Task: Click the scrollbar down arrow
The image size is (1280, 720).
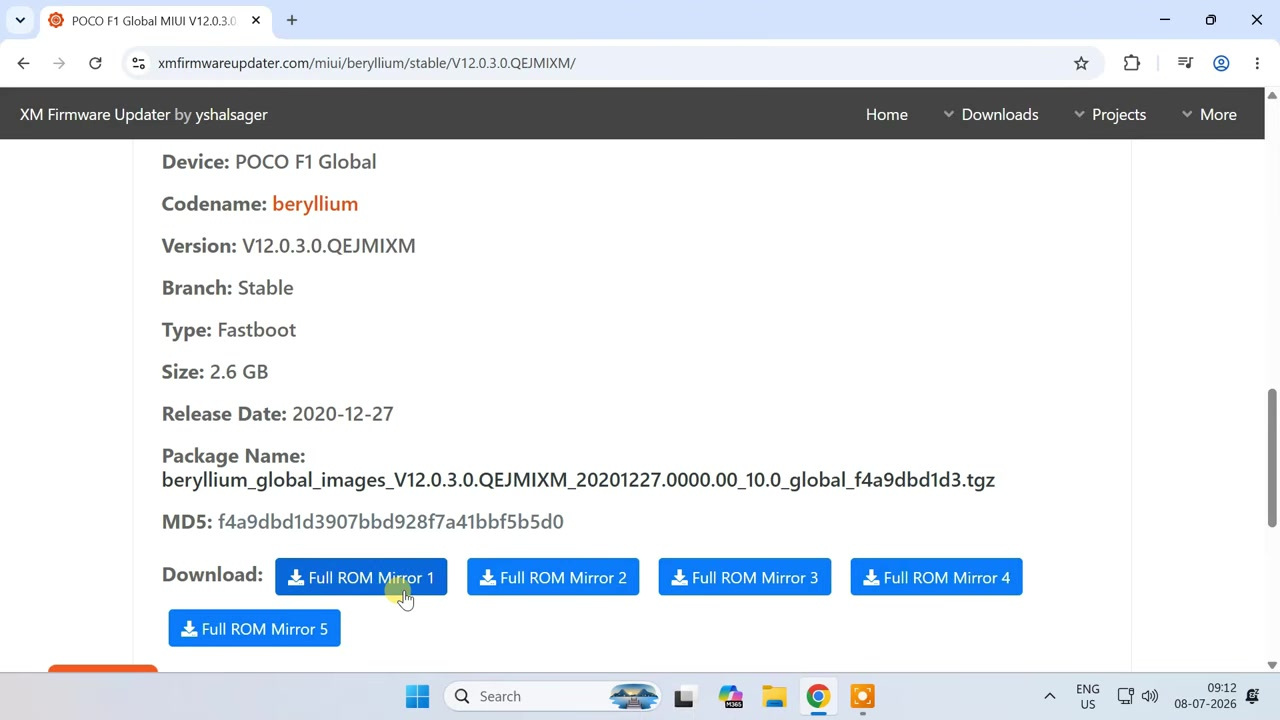Action: tap(1272, 664)
